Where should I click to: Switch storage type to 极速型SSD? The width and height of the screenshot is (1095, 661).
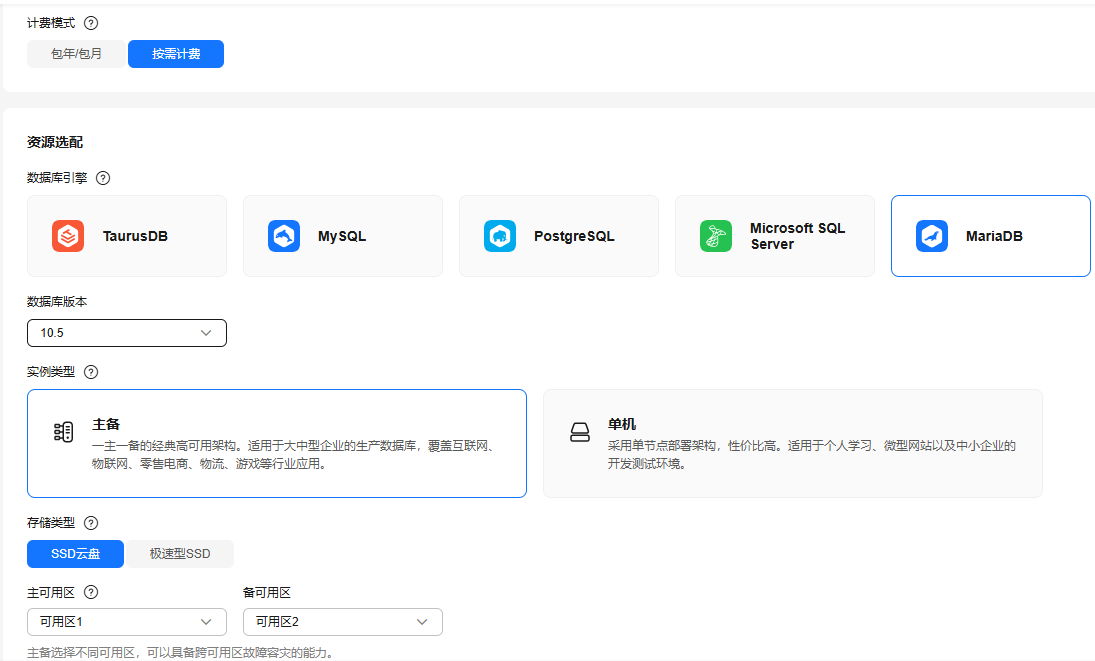tap(180, 554)
